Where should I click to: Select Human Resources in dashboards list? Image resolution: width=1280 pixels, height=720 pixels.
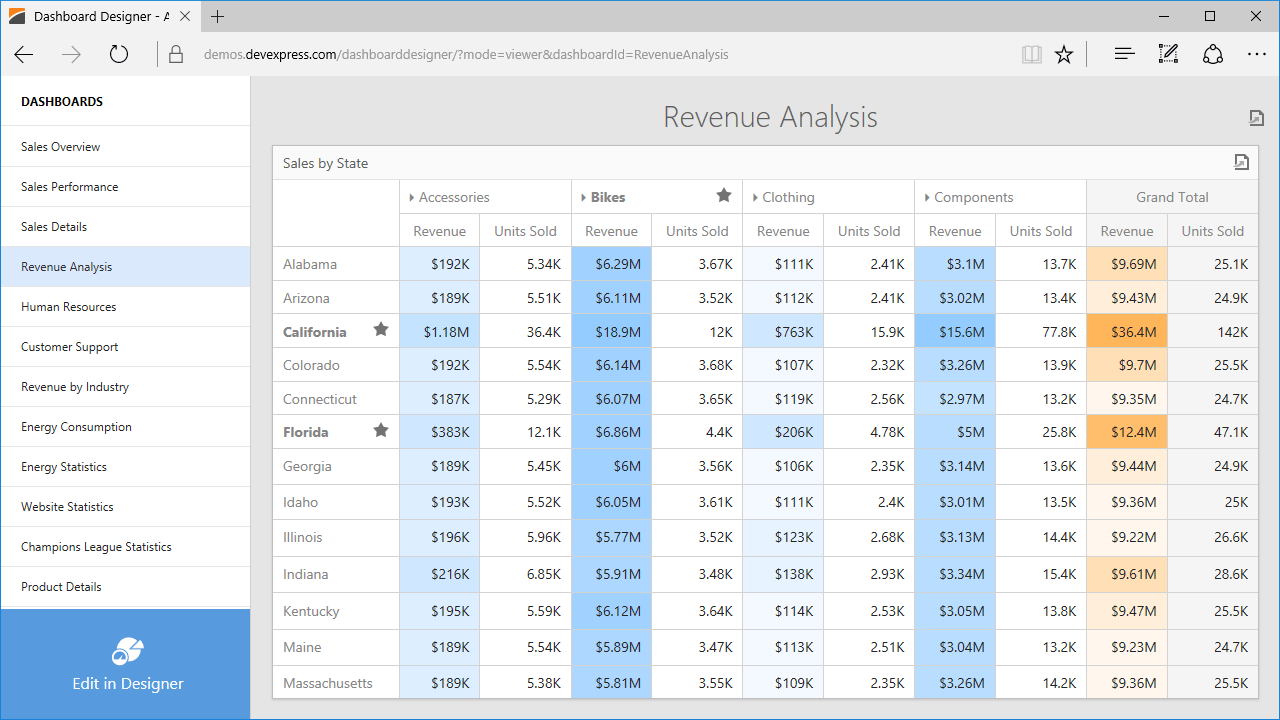[69, 307]
